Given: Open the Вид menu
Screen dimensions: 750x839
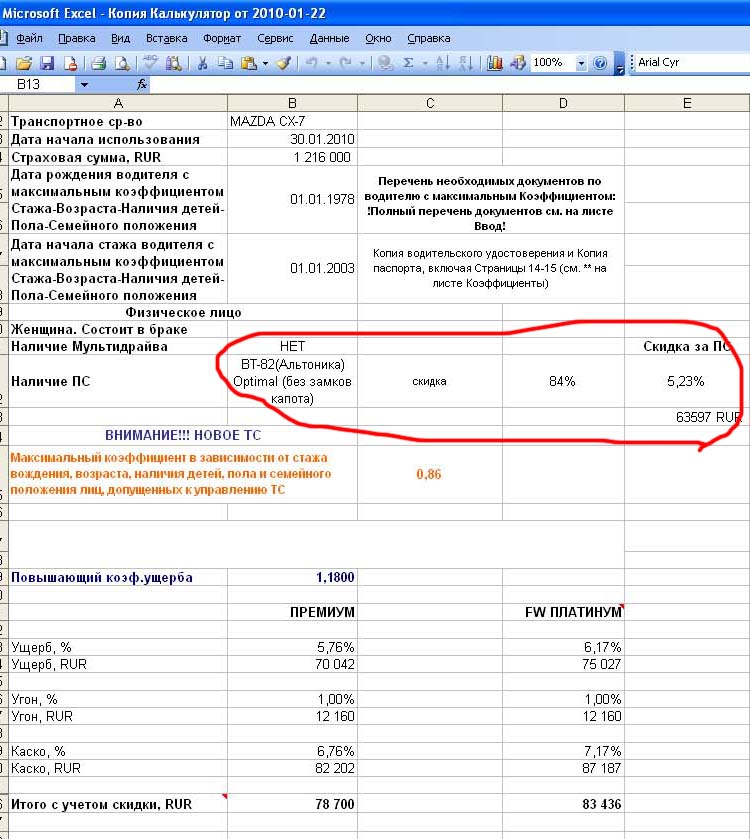Looking at the screenshot, I should (120, 39).
